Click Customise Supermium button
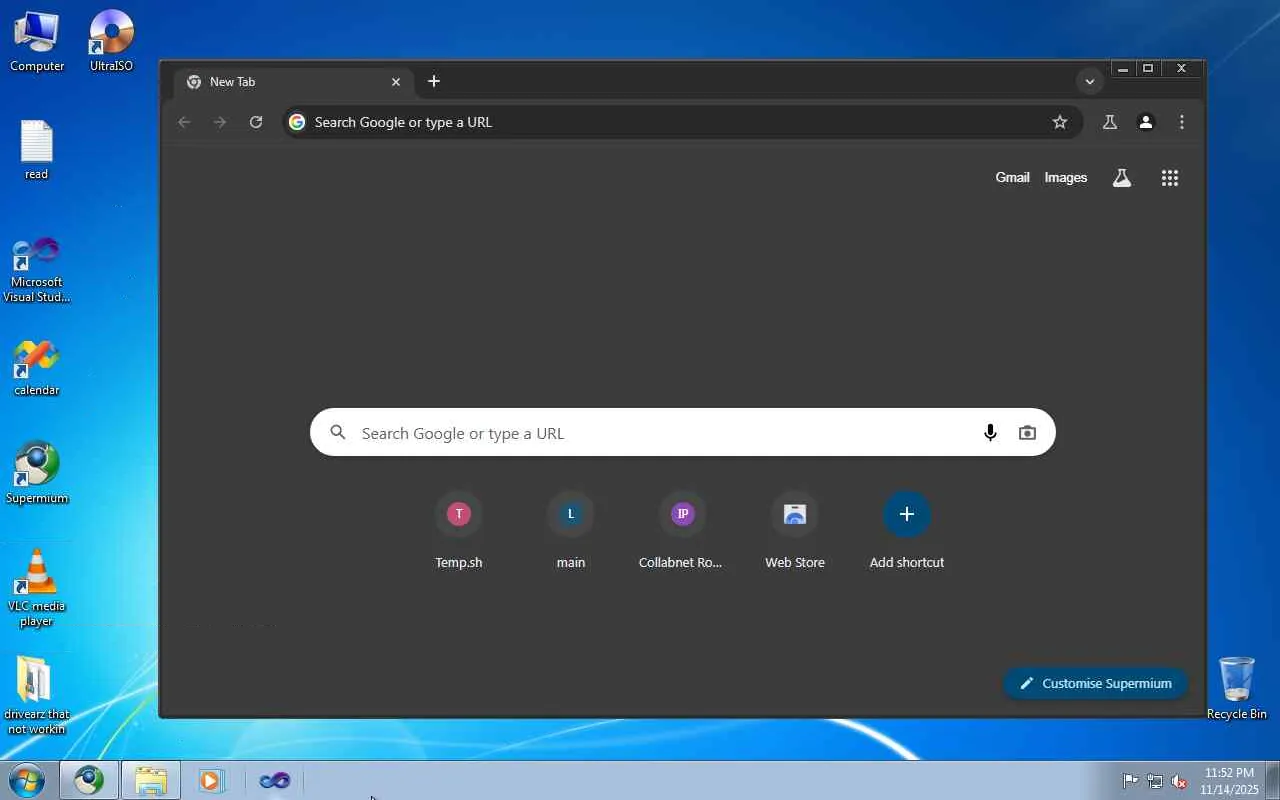 point(1096,683)
